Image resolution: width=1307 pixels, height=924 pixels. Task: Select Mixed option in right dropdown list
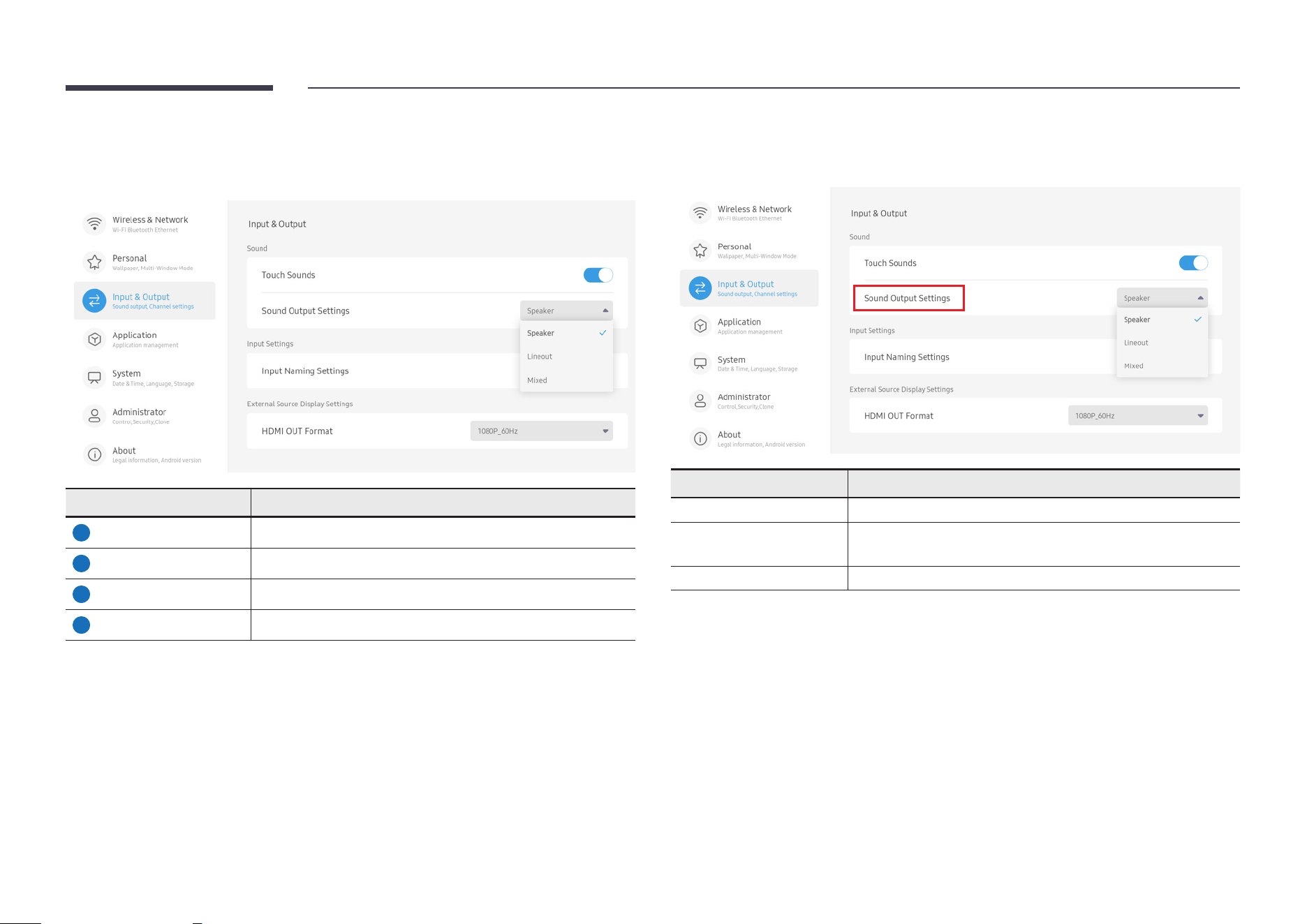(x=1162, y=366)
